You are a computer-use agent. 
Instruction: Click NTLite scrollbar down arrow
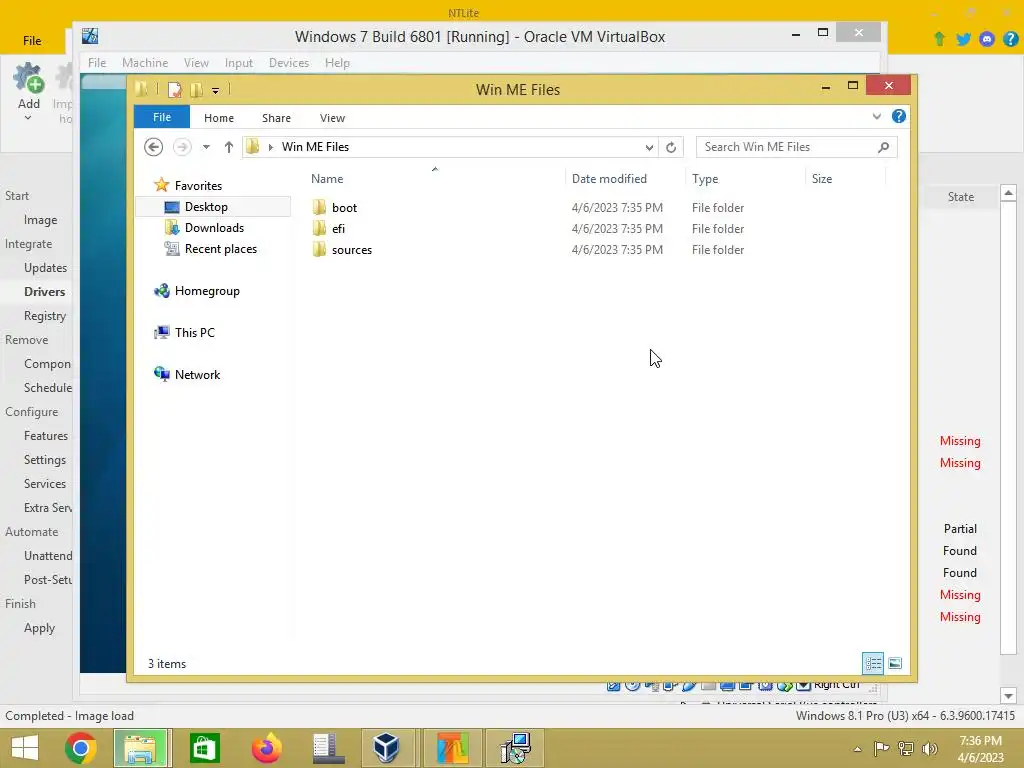point(1008,695)
